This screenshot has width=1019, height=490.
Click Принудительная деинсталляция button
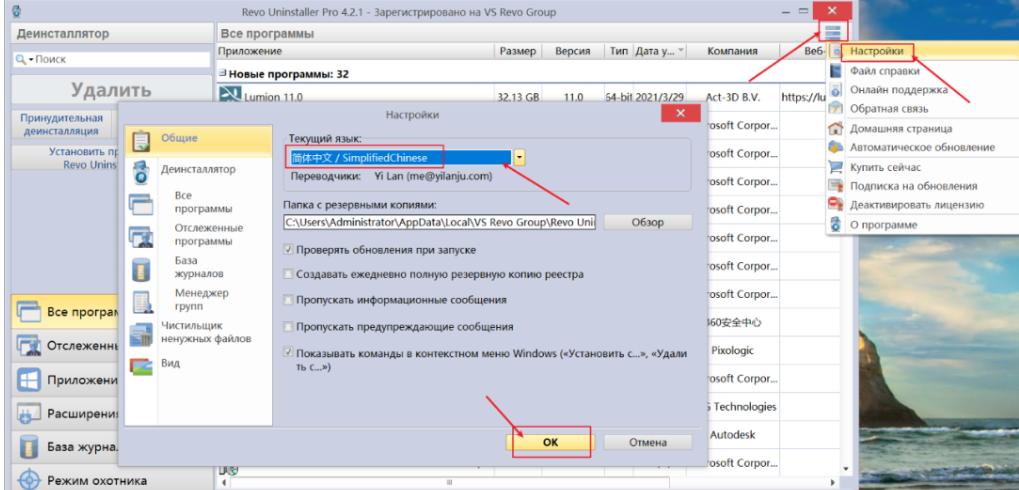click(x=62, y=124)
